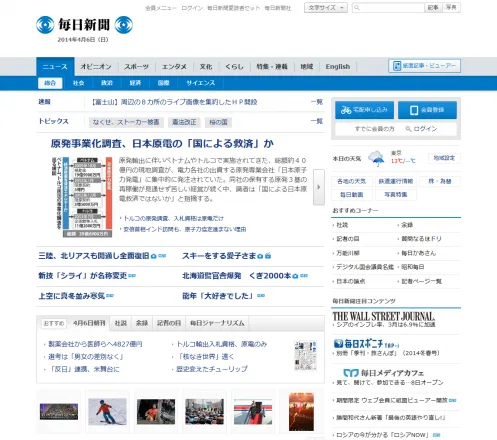Click the viewer device icon in header button
The width and height of the screenshot is (497, 440).
pyautogui.click(x=397, y=66)
